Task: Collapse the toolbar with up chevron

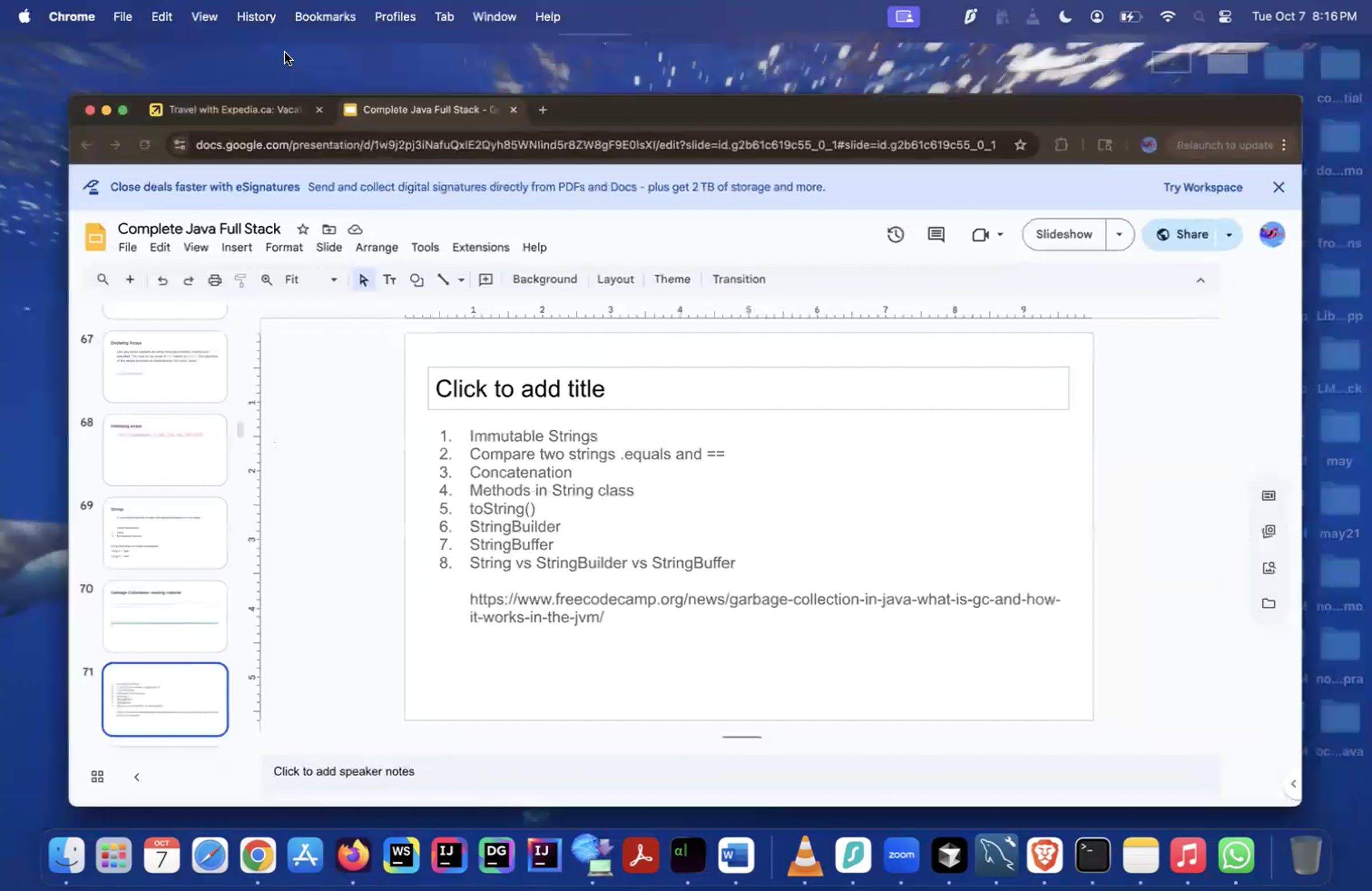Action: 1200,280
